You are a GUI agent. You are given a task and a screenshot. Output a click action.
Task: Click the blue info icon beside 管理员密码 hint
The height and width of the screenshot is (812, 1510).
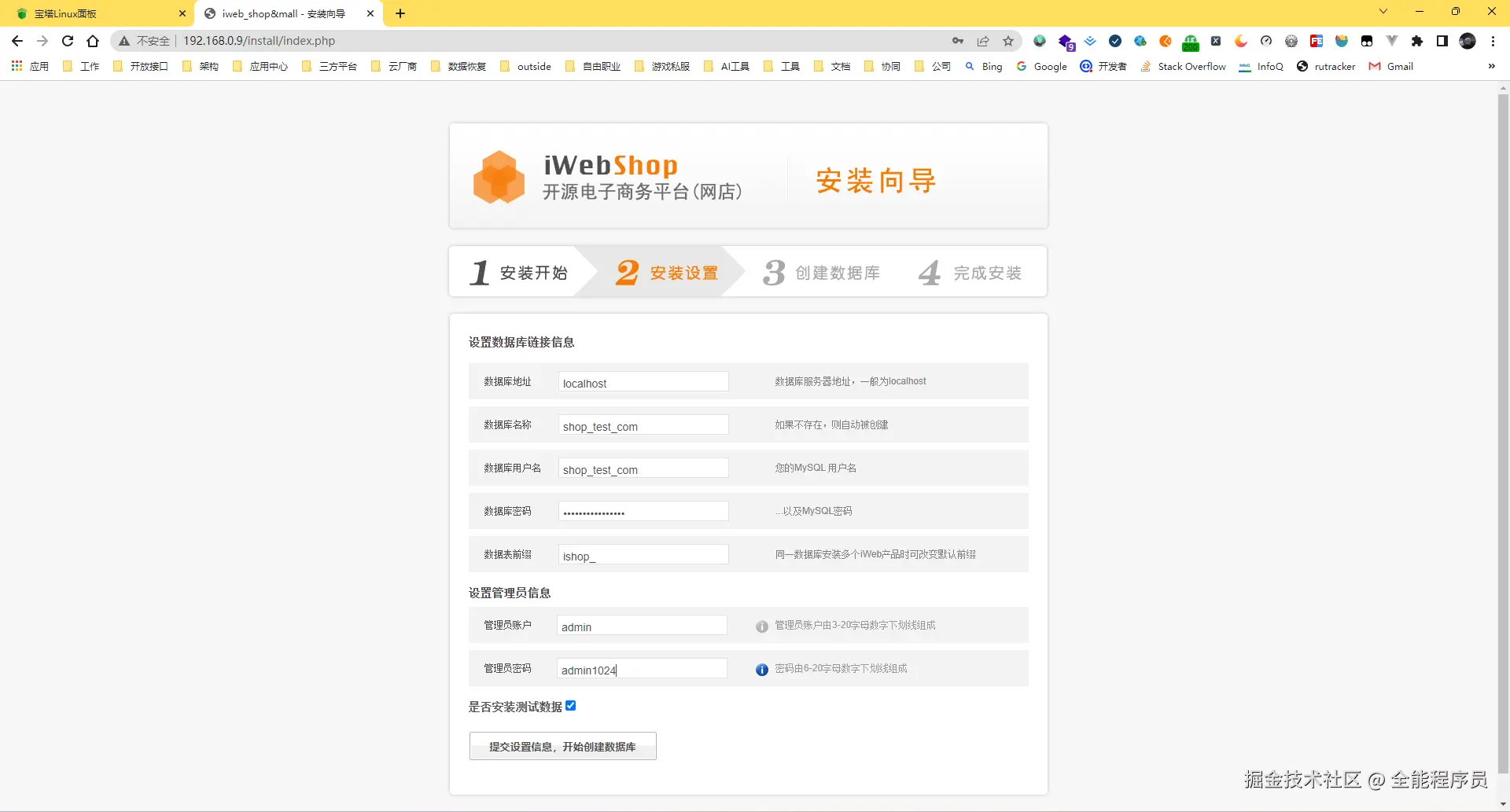(x=761, y=670)
